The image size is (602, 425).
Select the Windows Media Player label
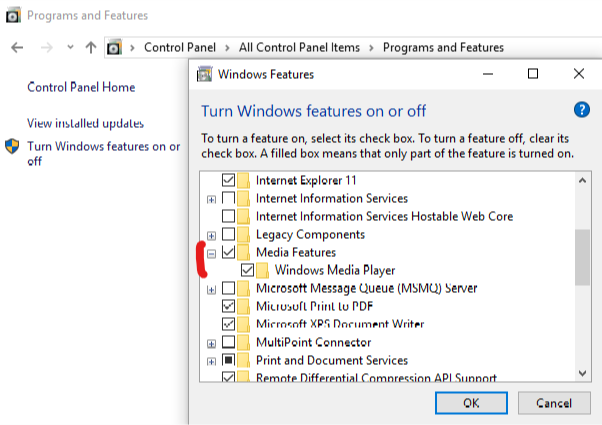click(x=335, y=270)
